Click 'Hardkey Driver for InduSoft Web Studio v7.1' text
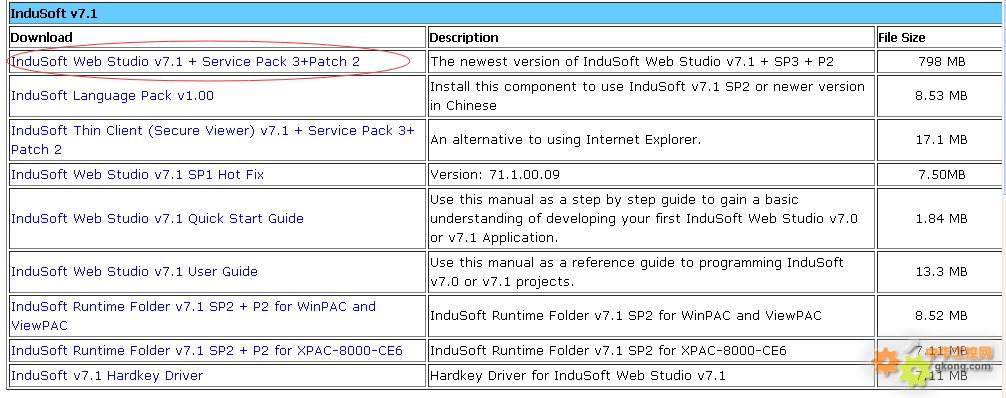 577,375
